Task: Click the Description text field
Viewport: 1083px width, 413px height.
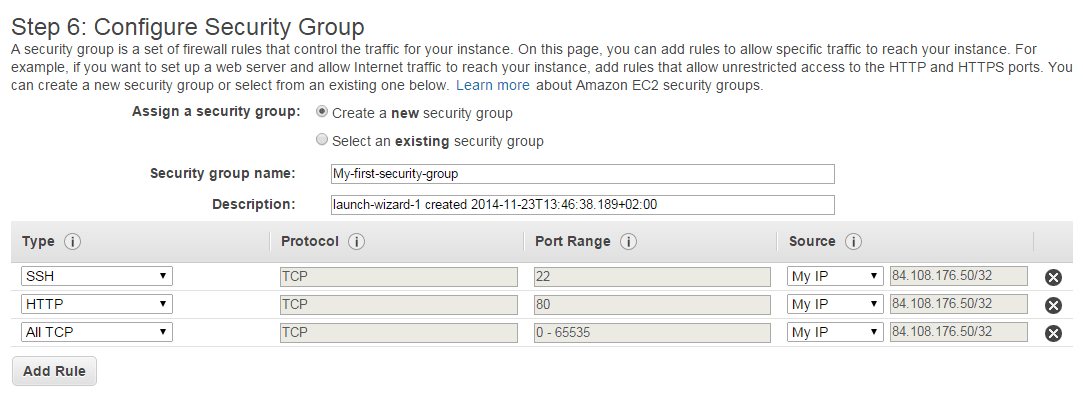Action: [582, 205]
